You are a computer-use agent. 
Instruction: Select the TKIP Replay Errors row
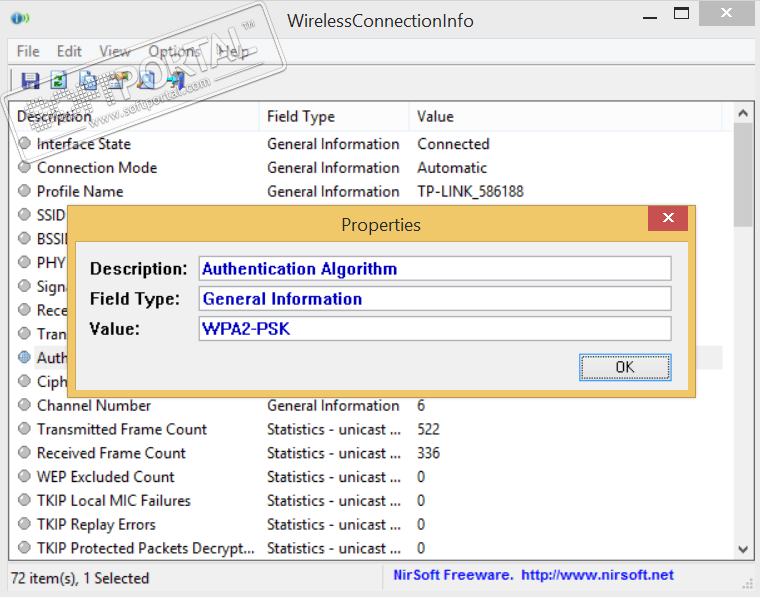[x=366, y=524]
